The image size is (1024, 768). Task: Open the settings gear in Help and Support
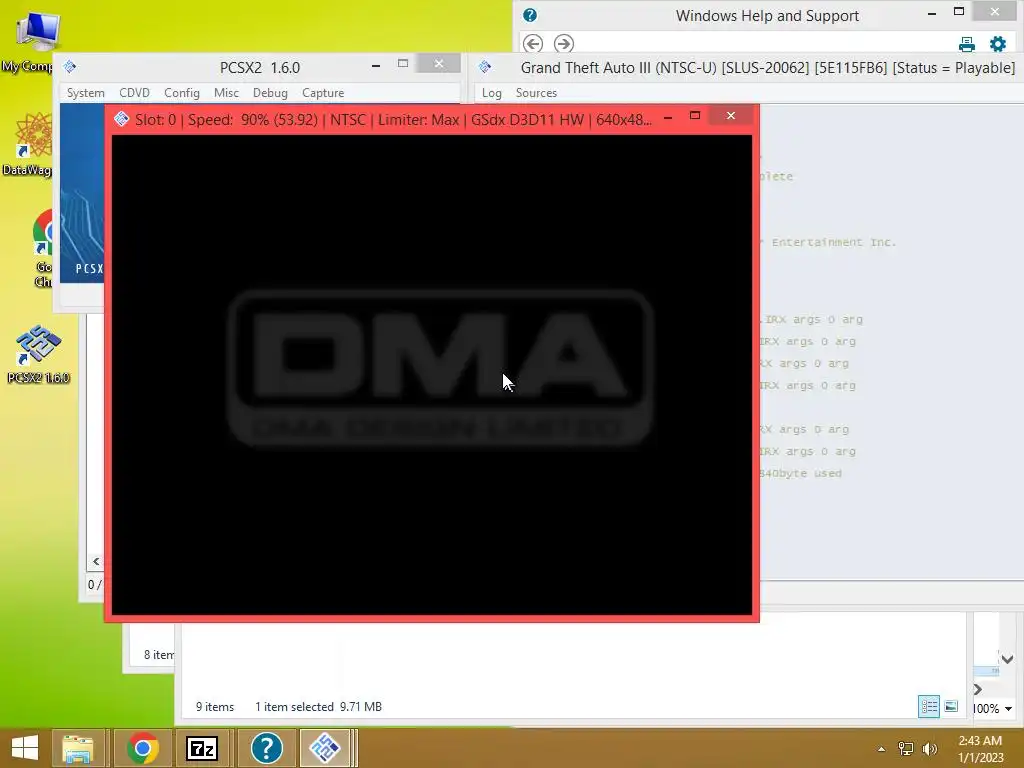click(998, 44)
